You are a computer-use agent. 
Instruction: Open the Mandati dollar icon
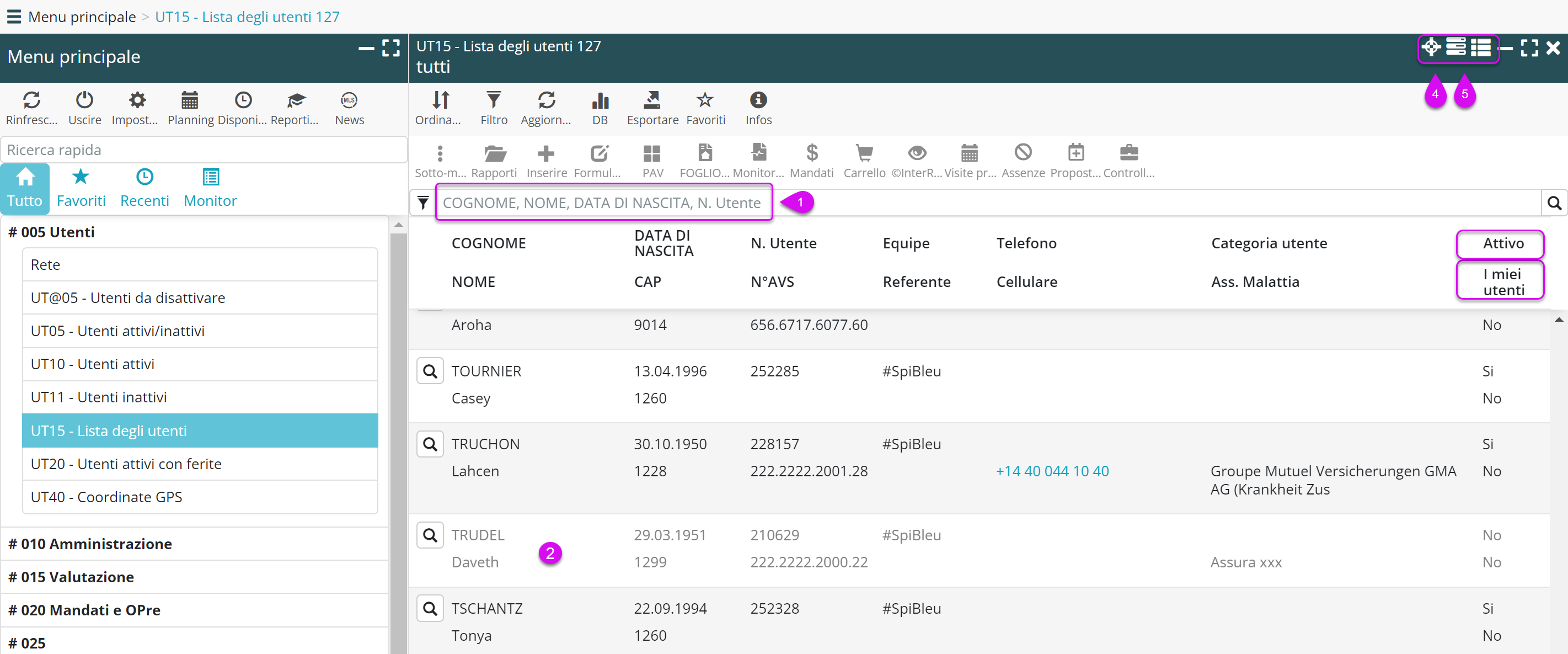811,153
